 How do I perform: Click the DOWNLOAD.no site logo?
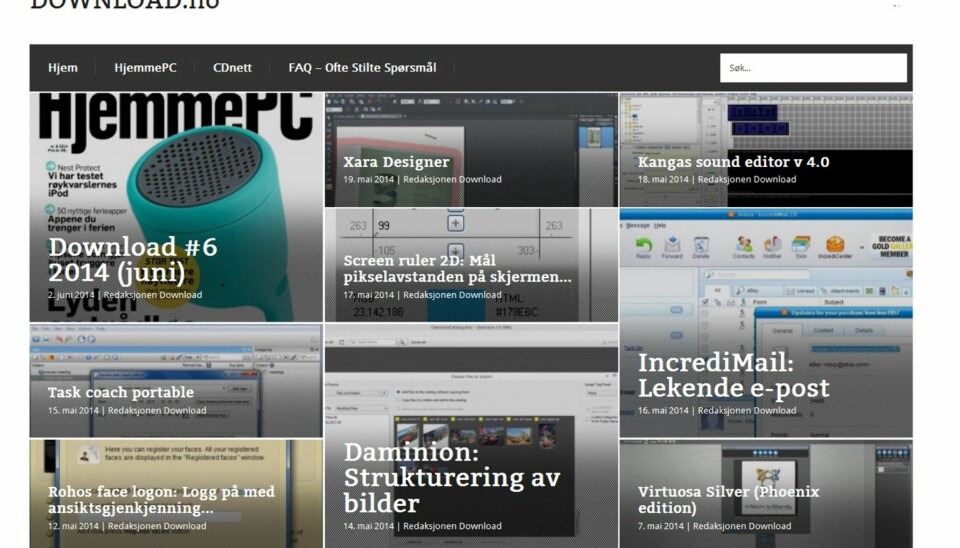pyautogui.click(x=124, y=4)
